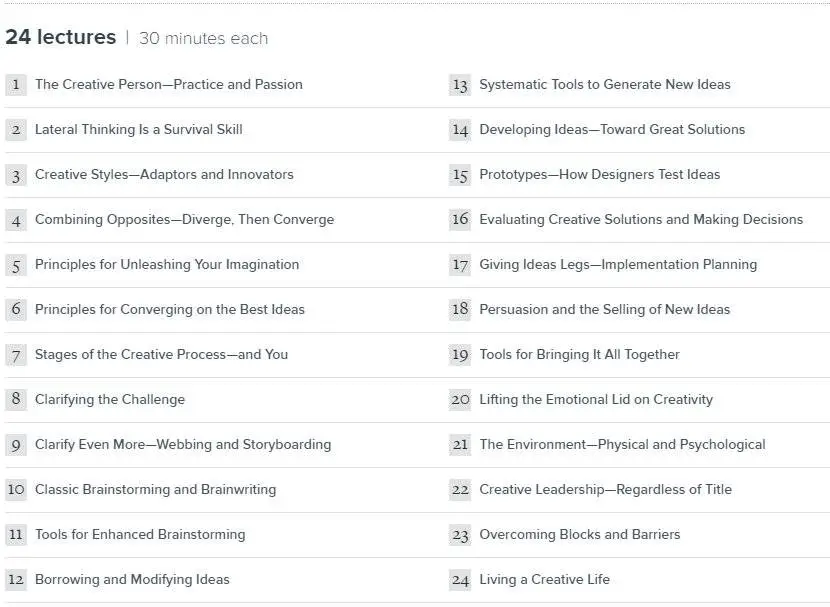
Task: Open Clarifying the Challenge lecture
Action: (x=110, y=400)
